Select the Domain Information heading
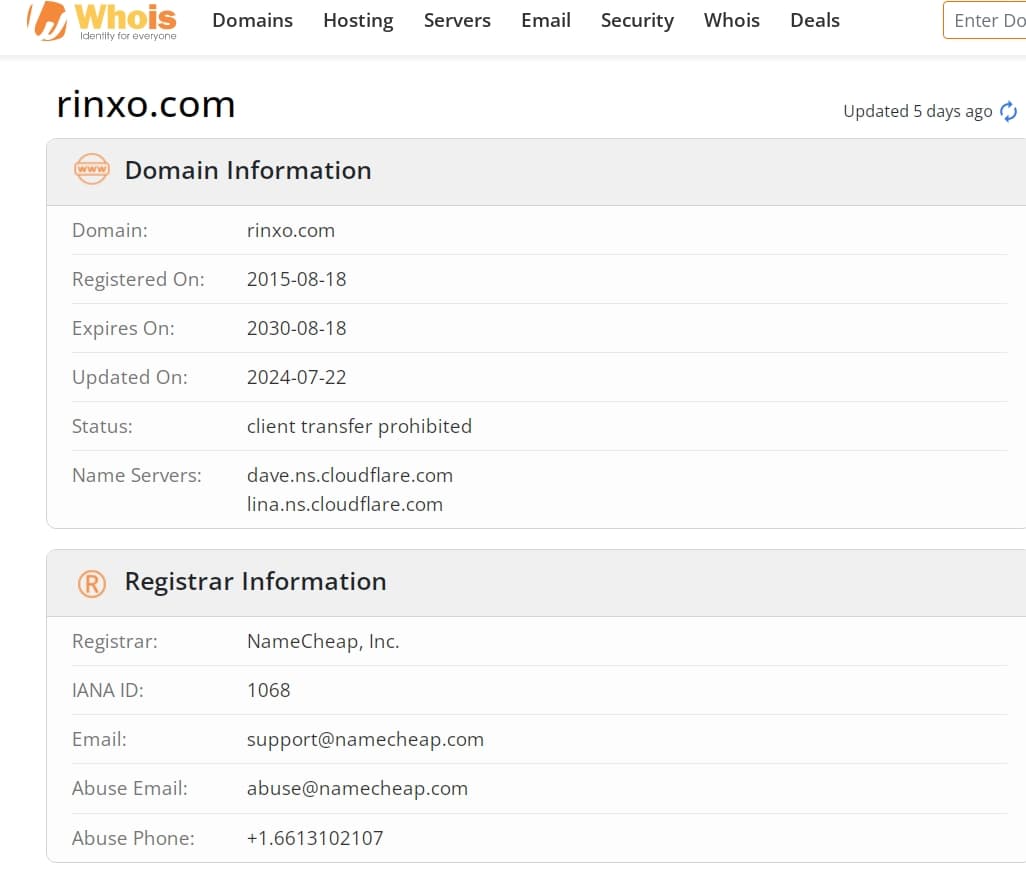This screenshot has height=879, width=1026. pos(248,170)
